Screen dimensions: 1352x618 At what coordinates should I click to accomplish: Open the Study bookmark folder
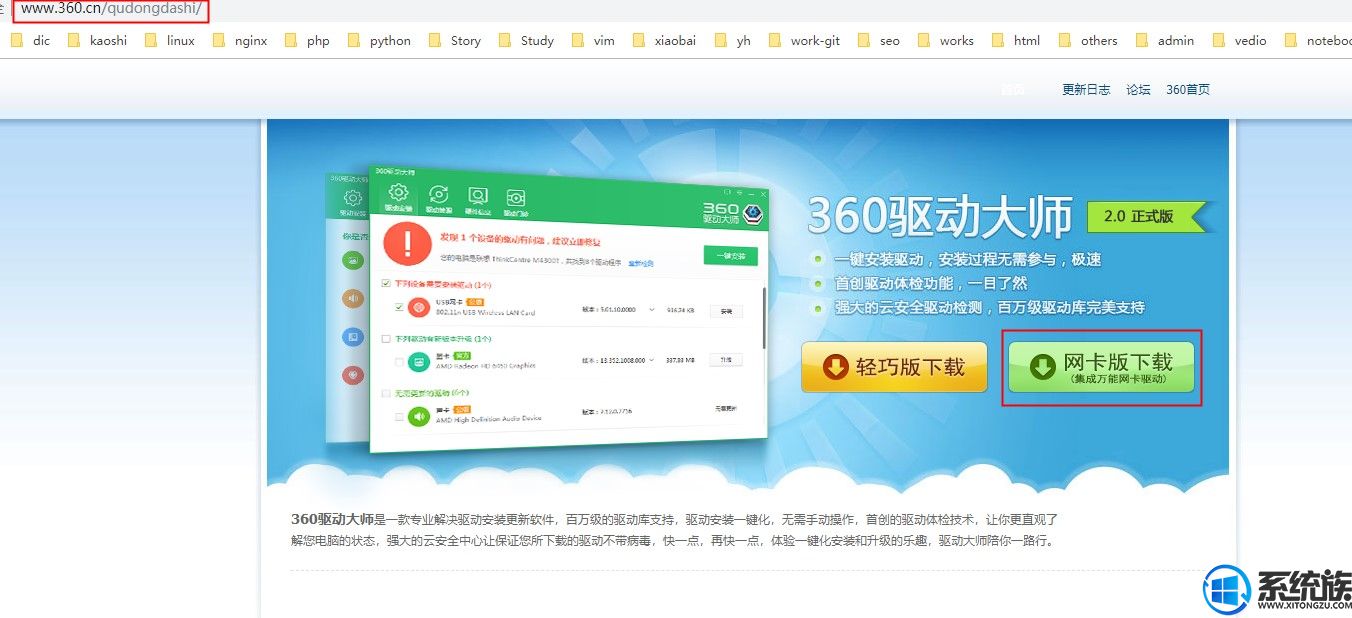[x=526, y=41]
